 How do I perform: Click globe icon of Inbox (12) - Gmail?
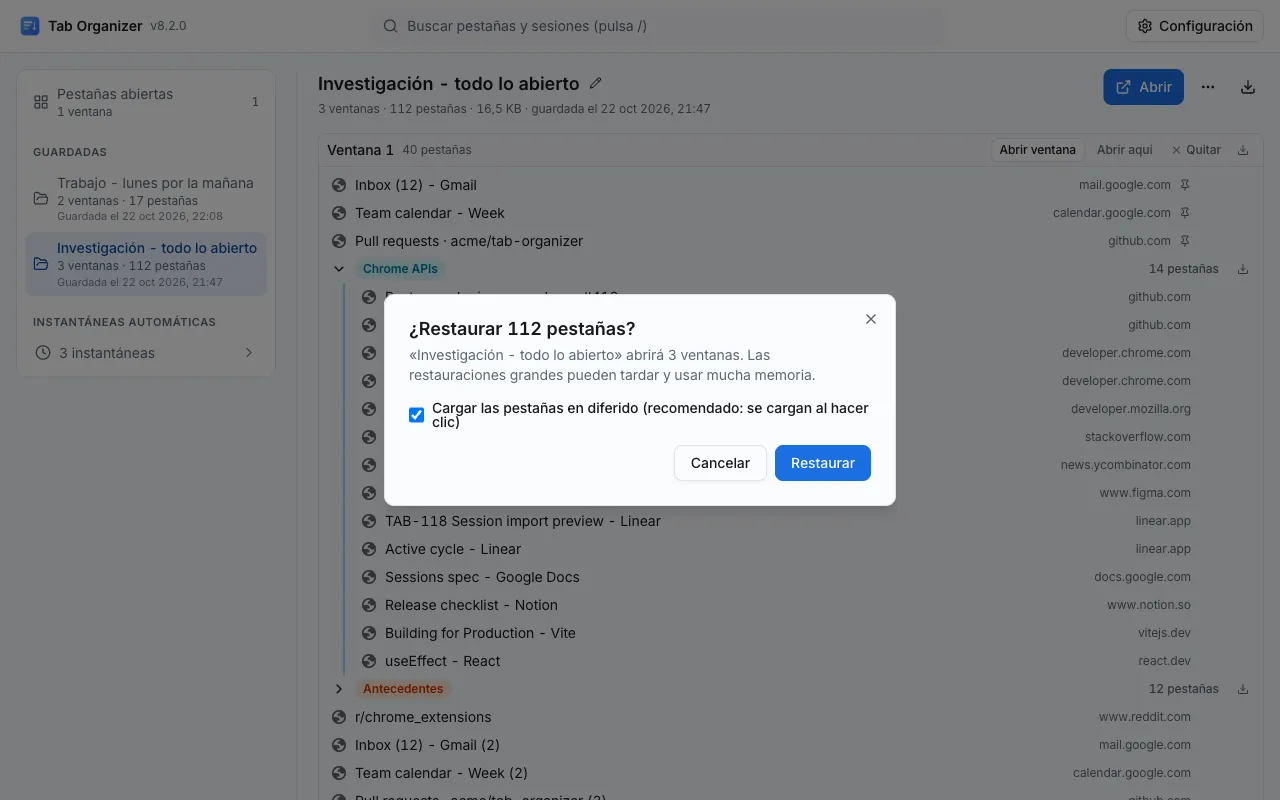tap(339, 185)
